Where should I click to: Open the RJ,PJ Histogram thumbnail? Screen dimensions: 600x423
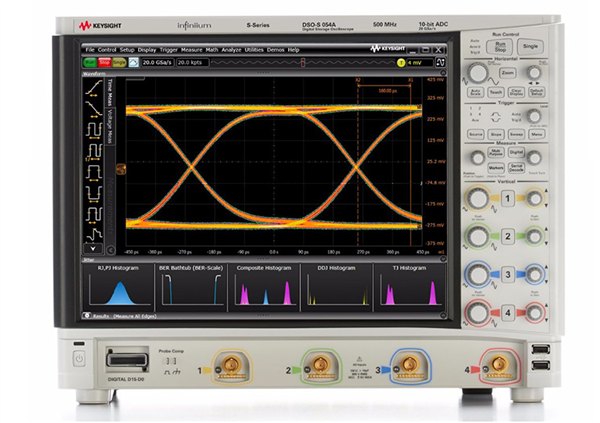(118, 287)
